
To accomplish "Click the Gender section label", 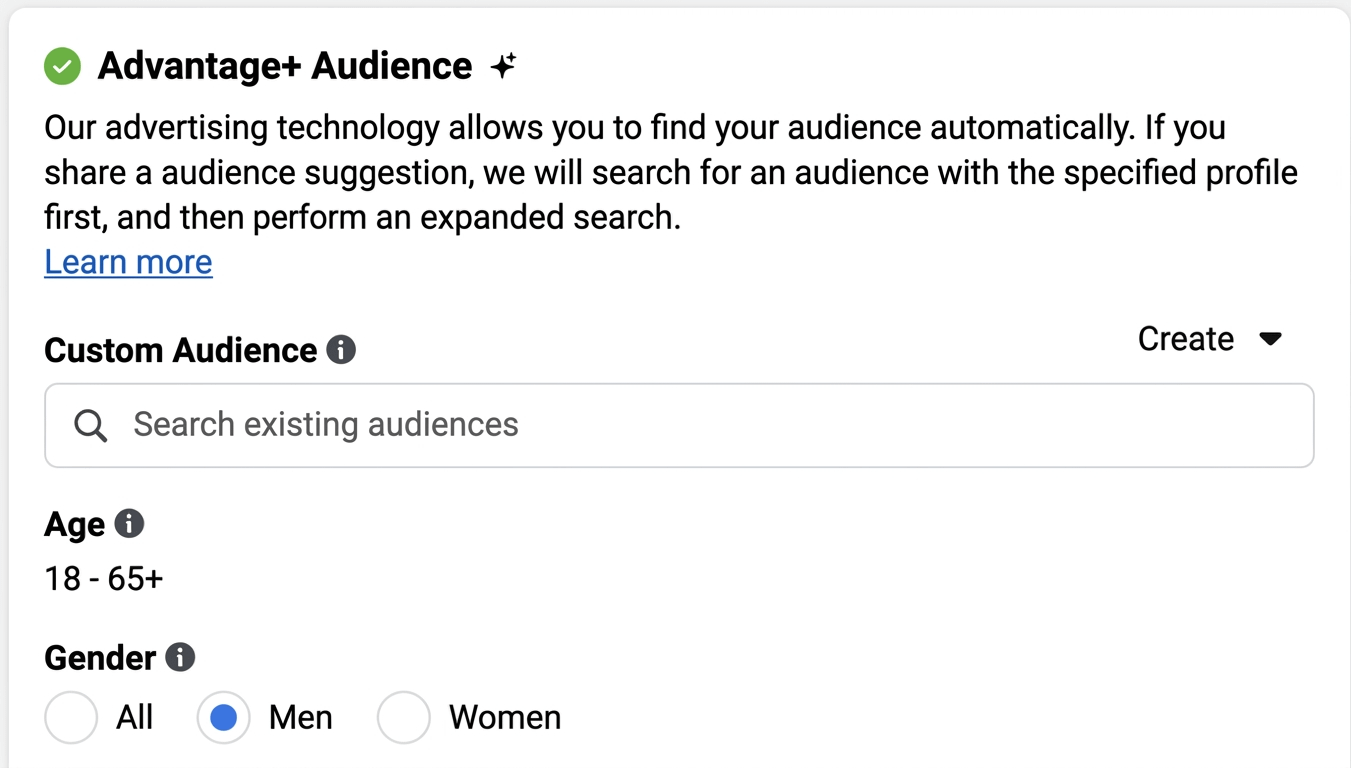I will (101, 658).
